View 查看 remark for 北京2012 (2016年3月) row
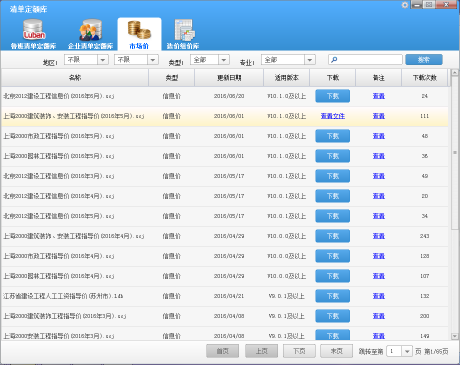Image resolution: width=460 pixels, height=365 pixels. [x=379, y=176]
